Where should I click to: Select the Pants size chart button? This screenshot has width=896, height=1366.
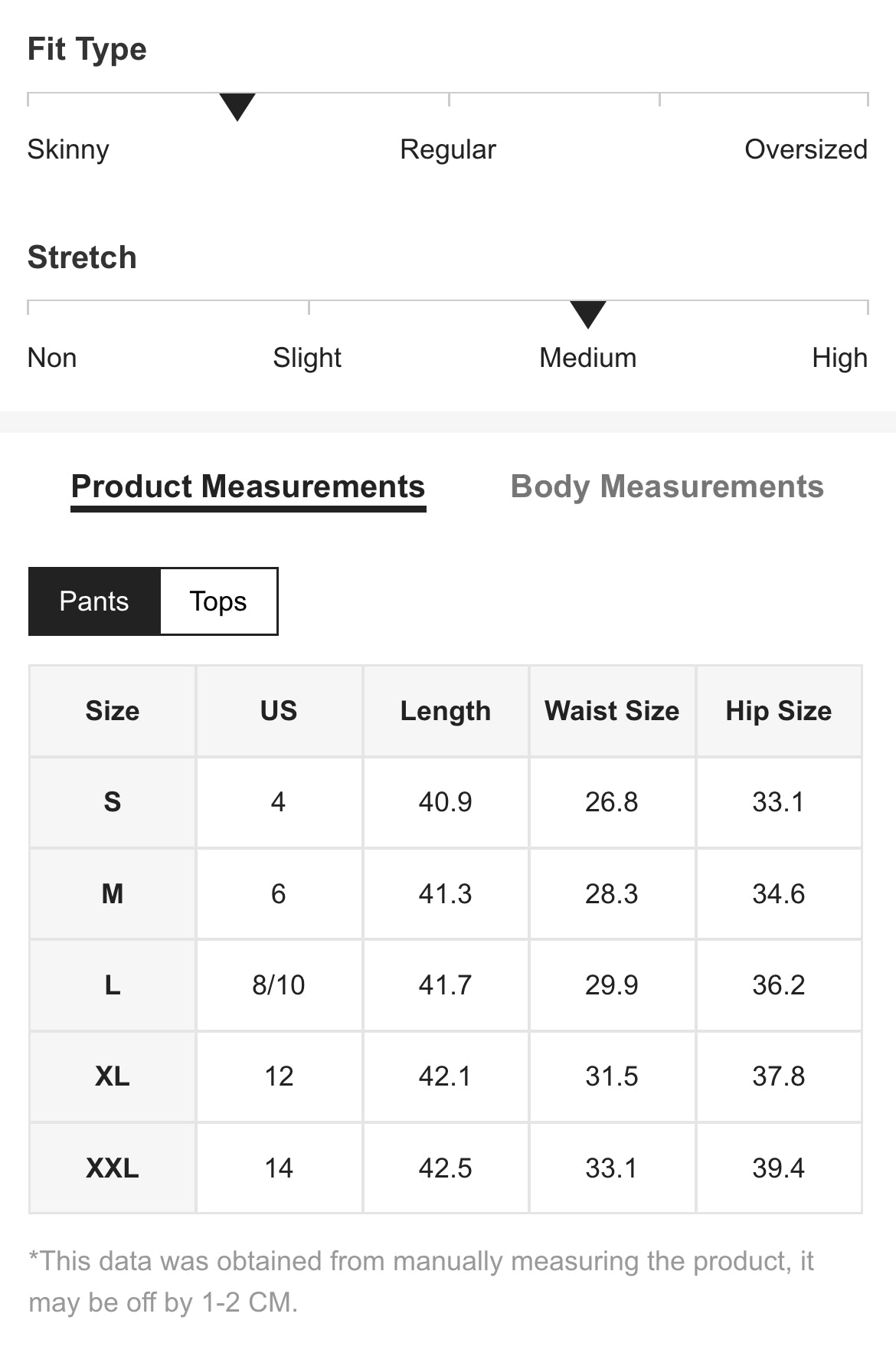click(x=94, y=601)
